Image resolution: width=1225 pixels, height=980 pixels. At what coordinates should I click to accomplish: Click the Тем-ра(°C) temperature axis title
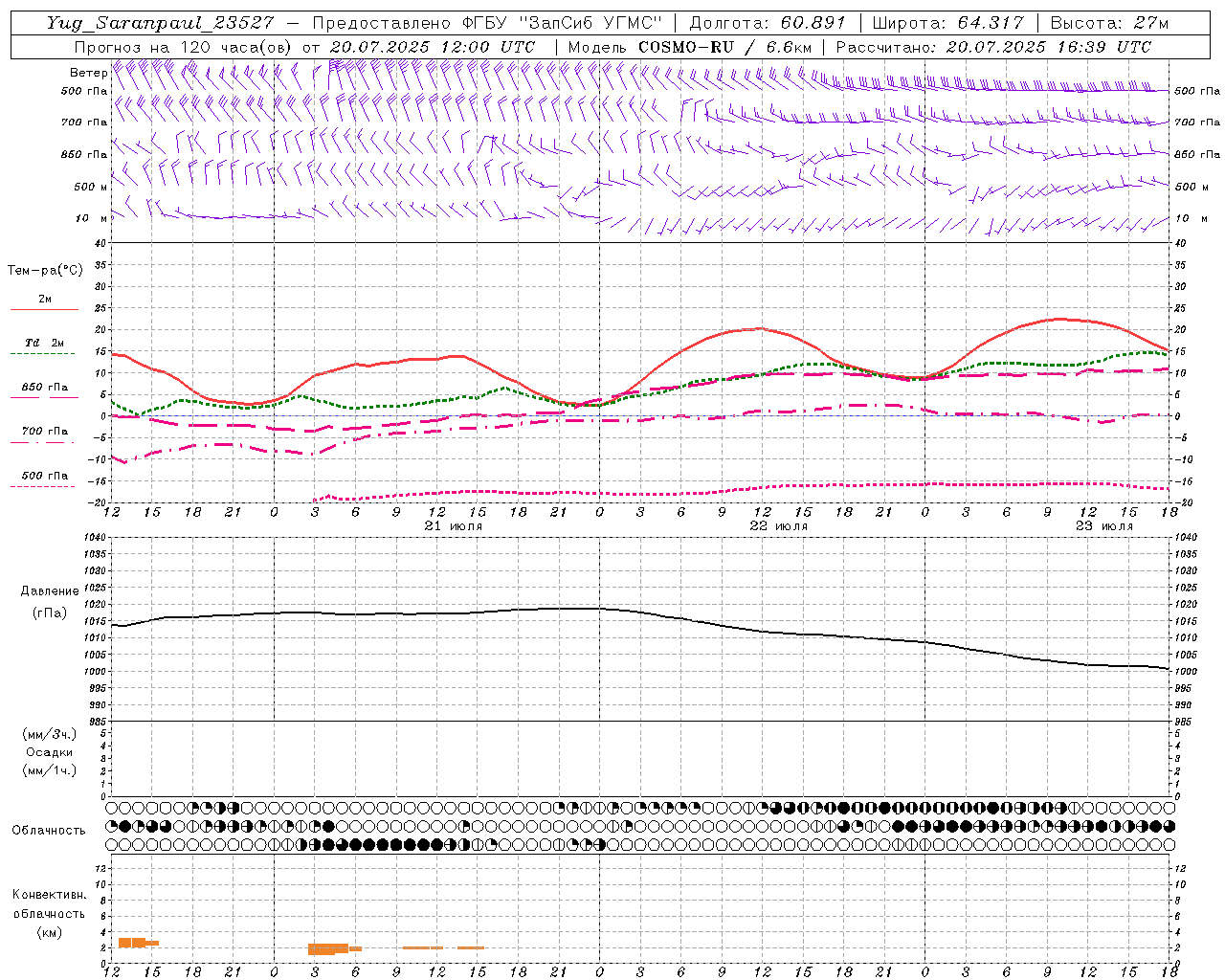(45, 271)
